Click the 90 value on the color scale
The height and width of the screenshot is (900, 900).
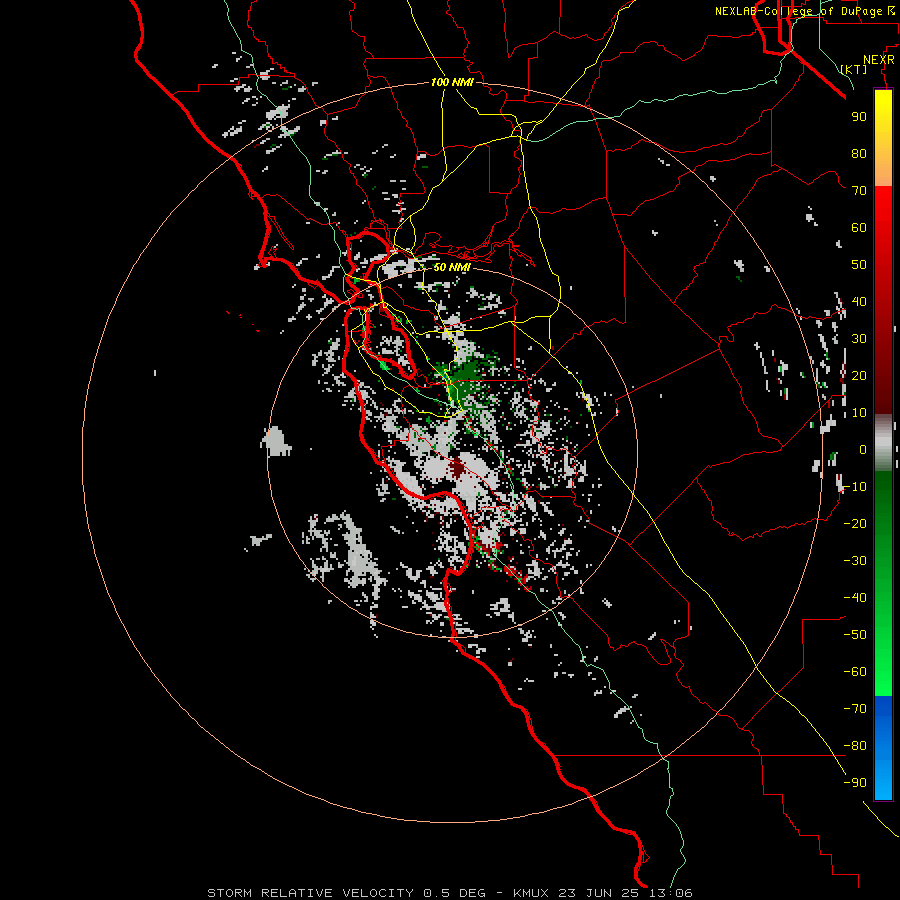click(x=859, y=117)
